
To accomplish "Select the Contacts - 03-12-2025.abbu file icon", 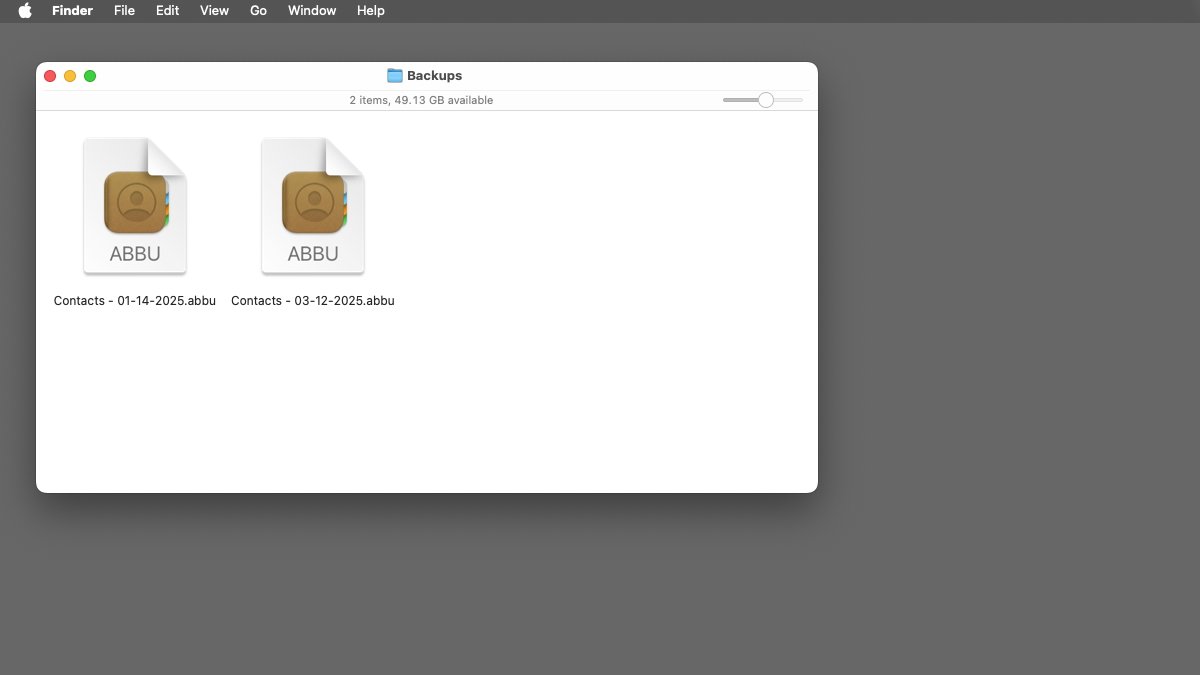I will 313,206.
